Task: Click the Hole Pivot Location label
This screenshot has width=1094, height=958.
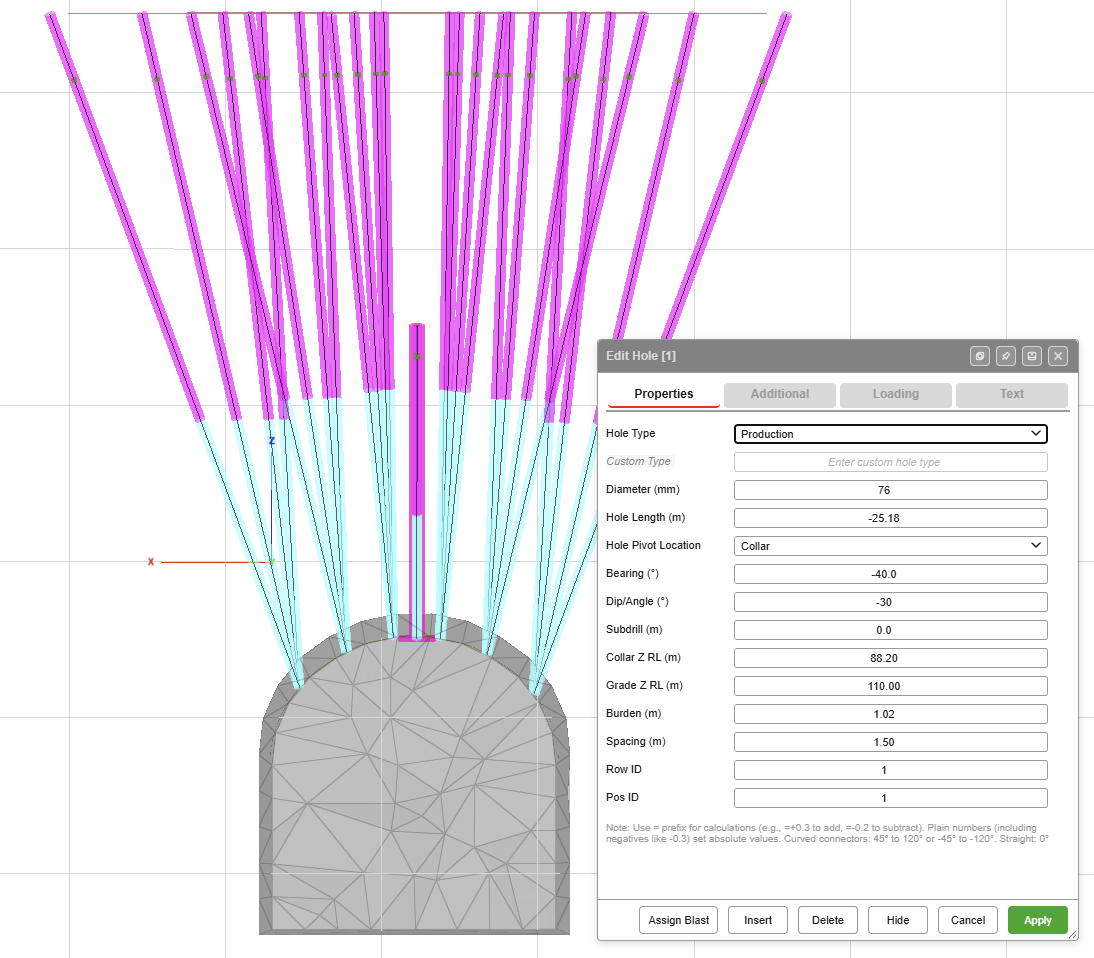Action: pyautogui.click(x=653, y=545)
